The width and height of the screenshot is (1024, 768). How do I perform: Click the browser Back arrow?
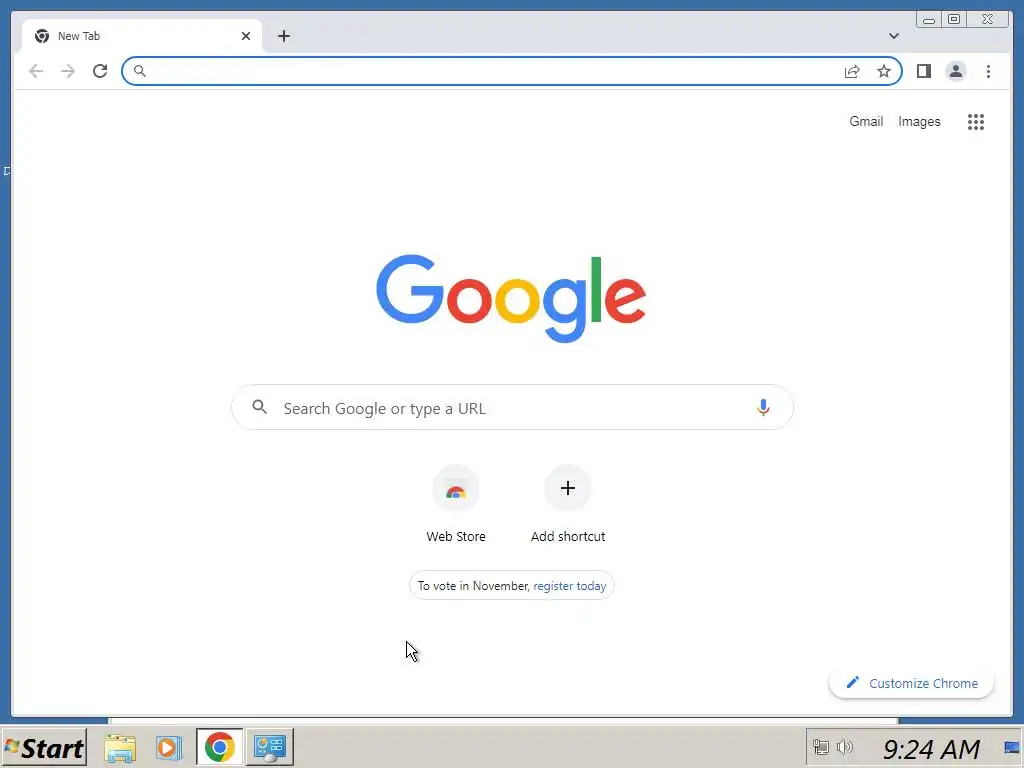point(36,71)
